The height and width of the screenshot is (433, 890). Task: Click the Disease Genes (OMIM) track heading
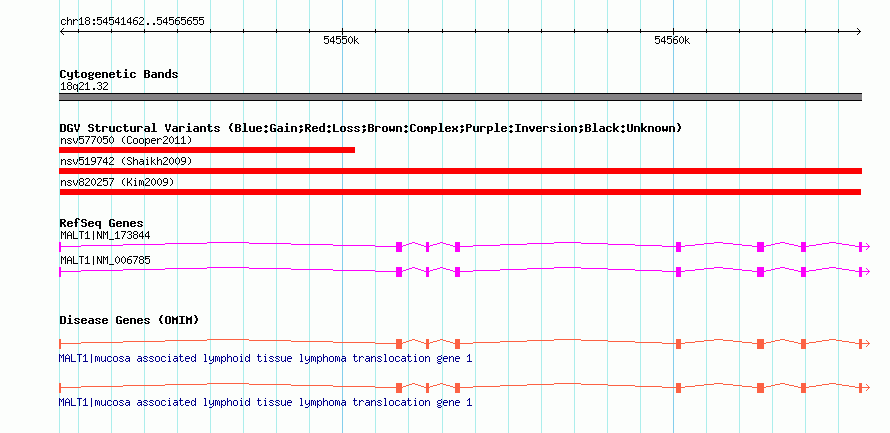(x=129, y=320)
